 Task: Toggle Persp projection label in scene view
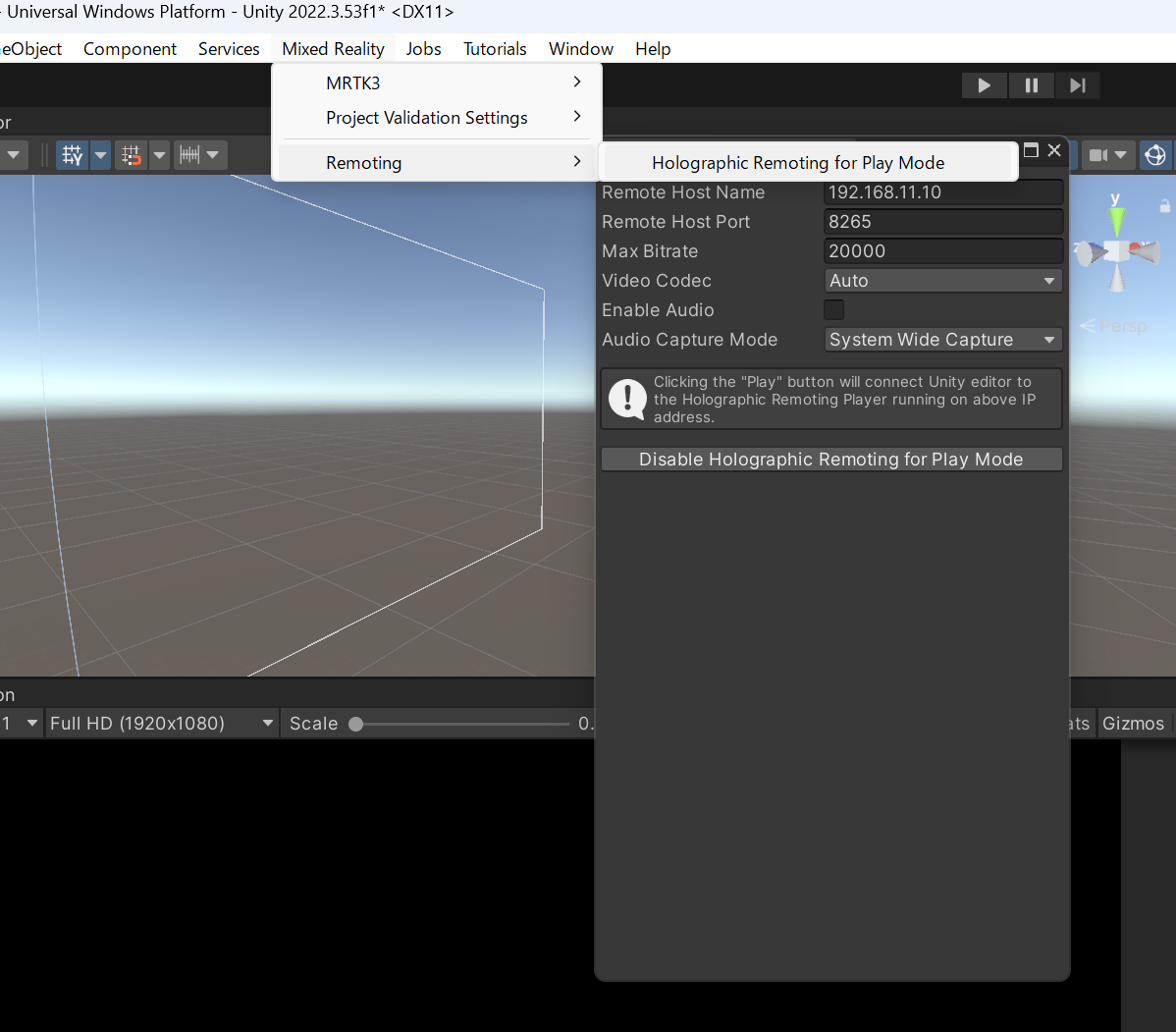tap(1121, 326)
